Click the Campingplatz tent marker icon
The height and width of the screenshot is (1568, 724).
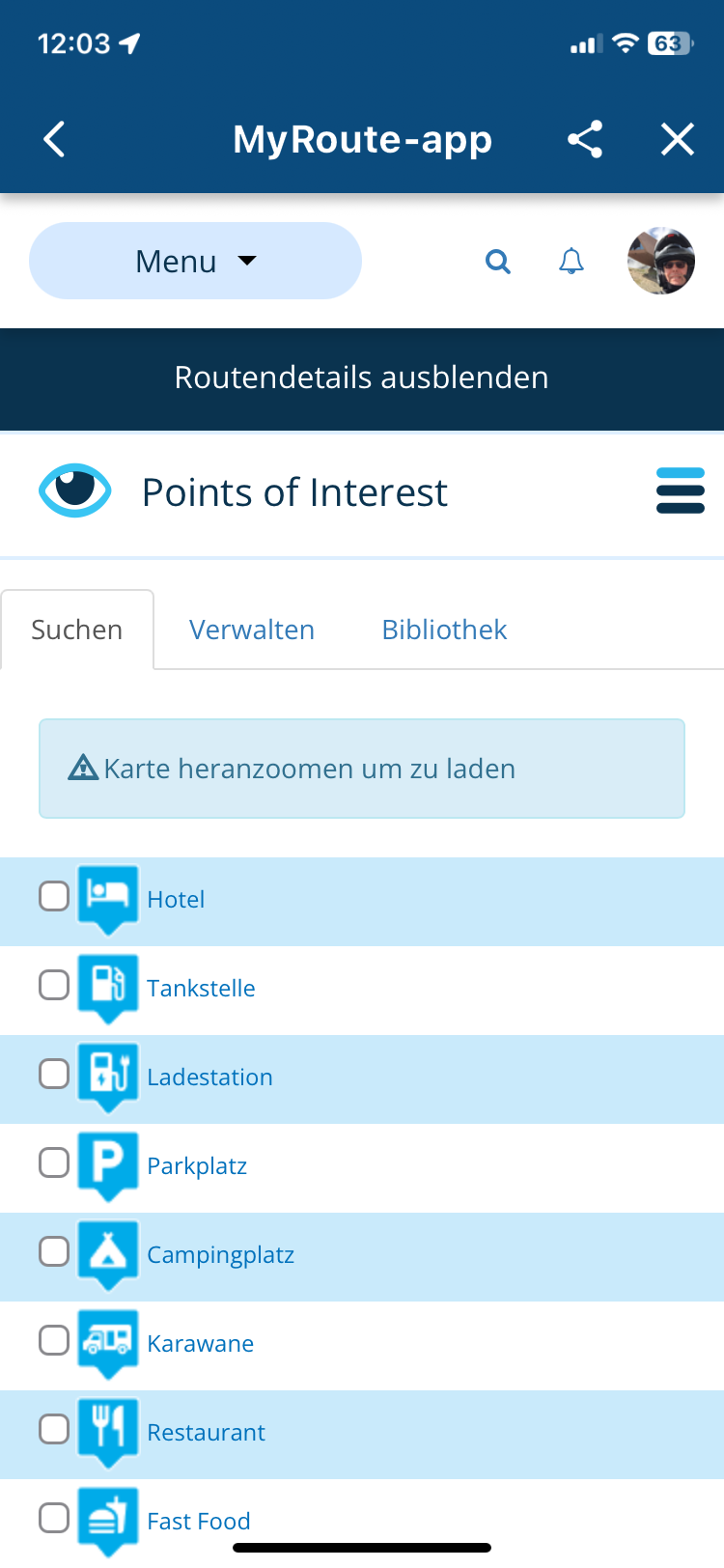pos(107,1251)
